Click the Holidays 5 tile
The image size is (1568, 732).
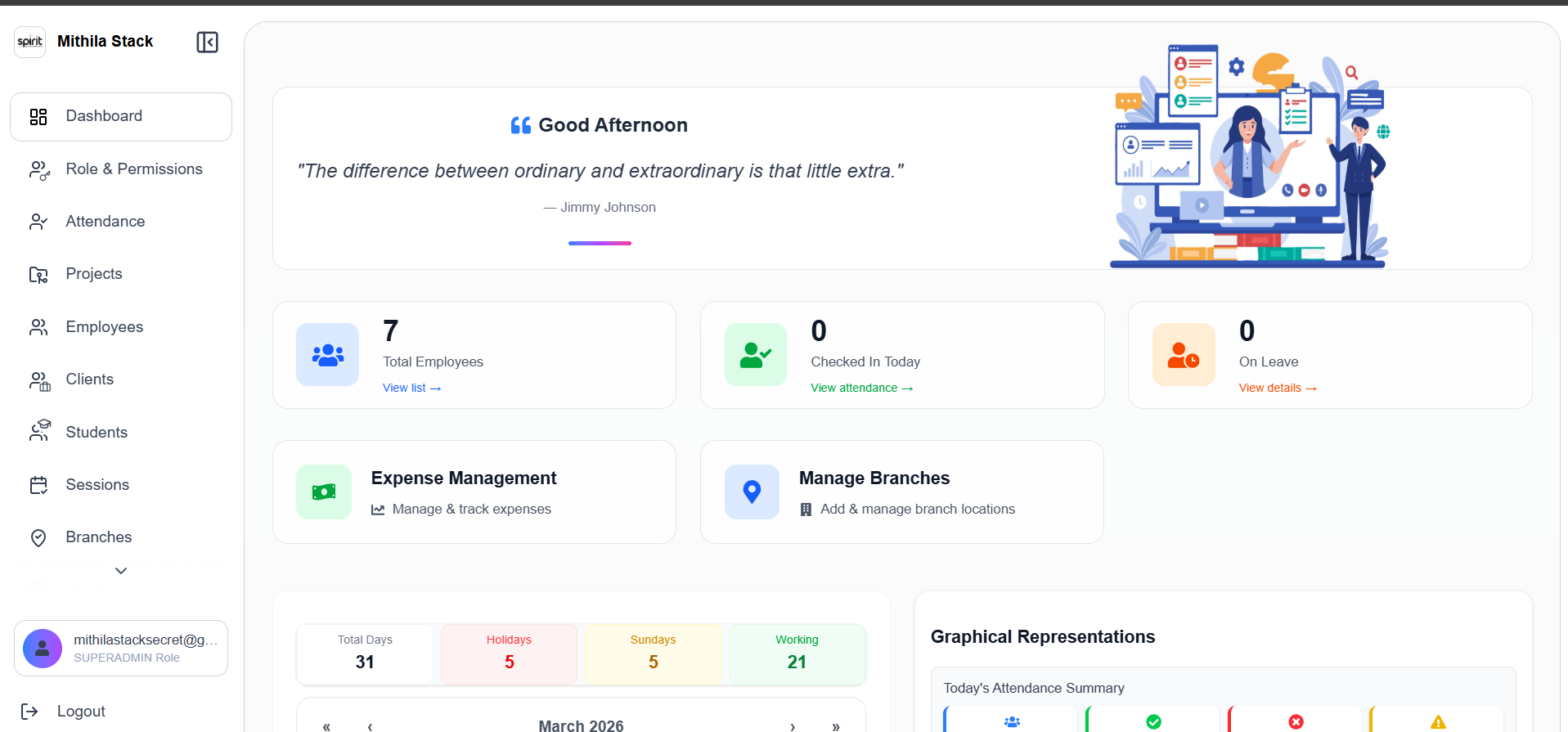click(509, 654)
